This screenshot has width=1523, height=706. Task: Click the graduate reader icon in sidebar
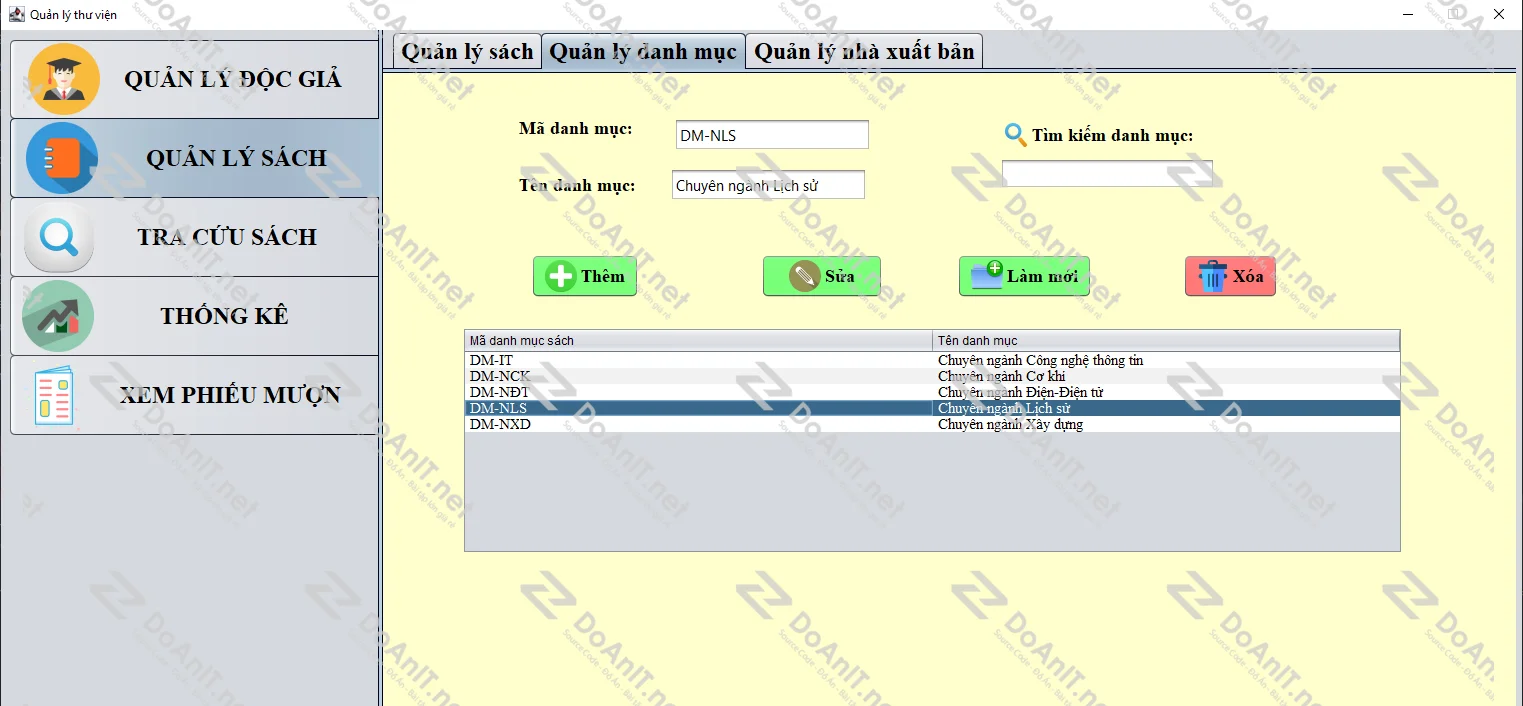pos(64,79)
